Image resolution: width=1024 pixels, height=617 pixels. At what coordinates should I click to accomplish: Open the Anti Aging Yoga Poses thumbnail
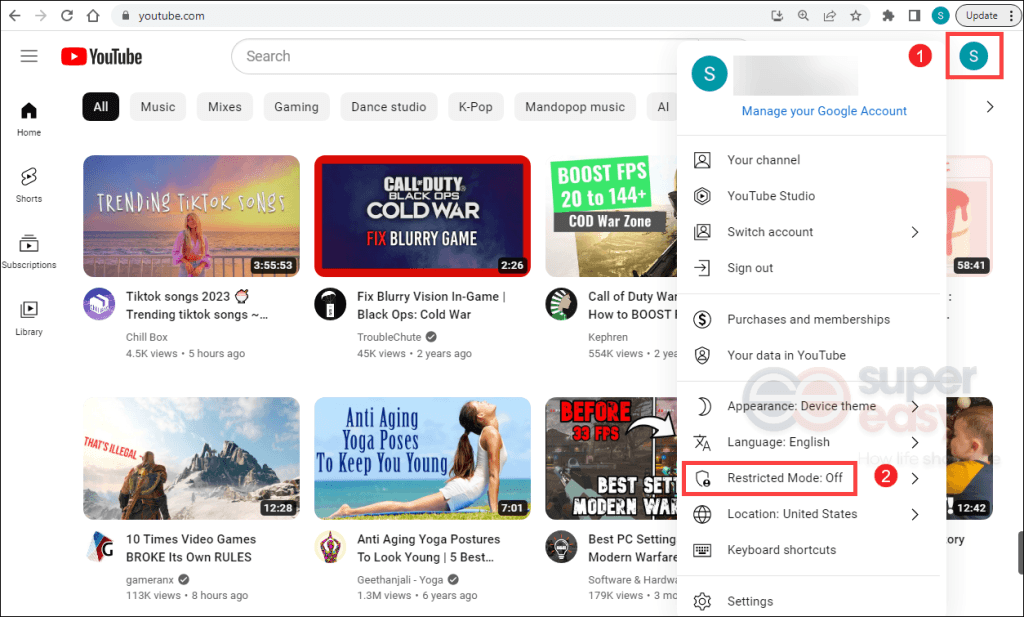click(423, 458)
